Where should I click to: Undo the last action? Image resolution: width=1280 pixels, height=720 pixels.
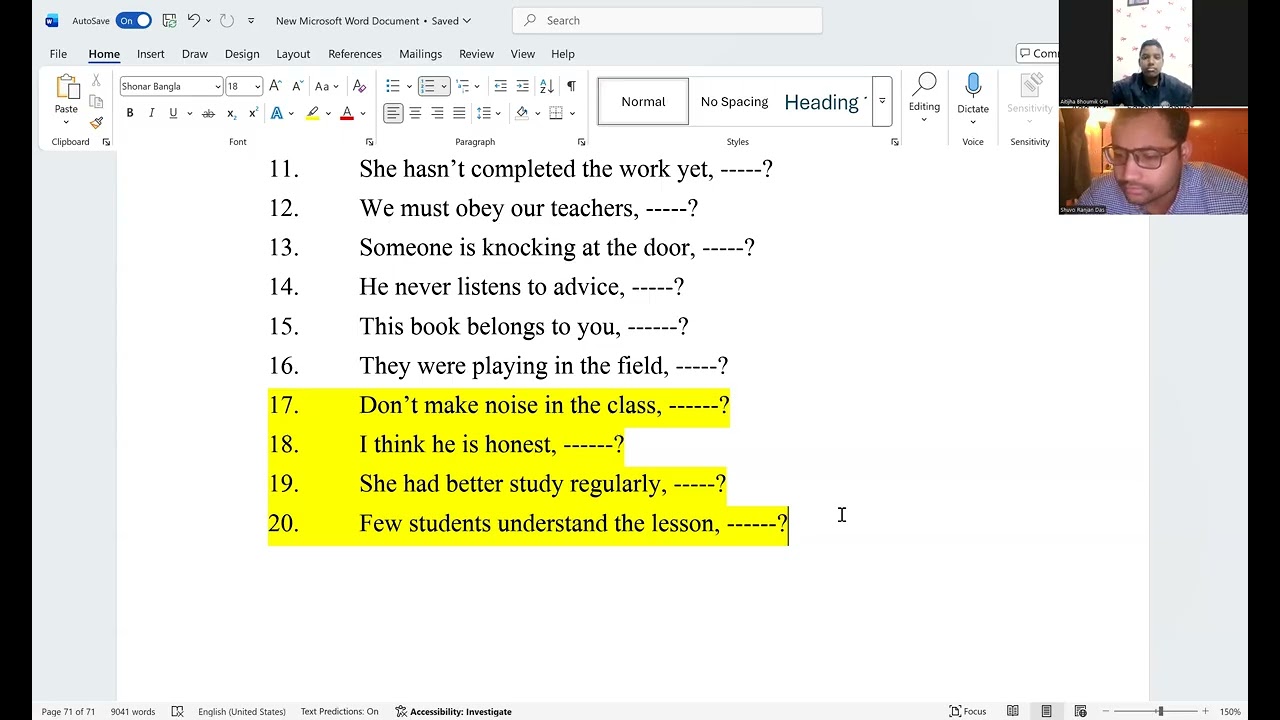click(x=194, y=20)
